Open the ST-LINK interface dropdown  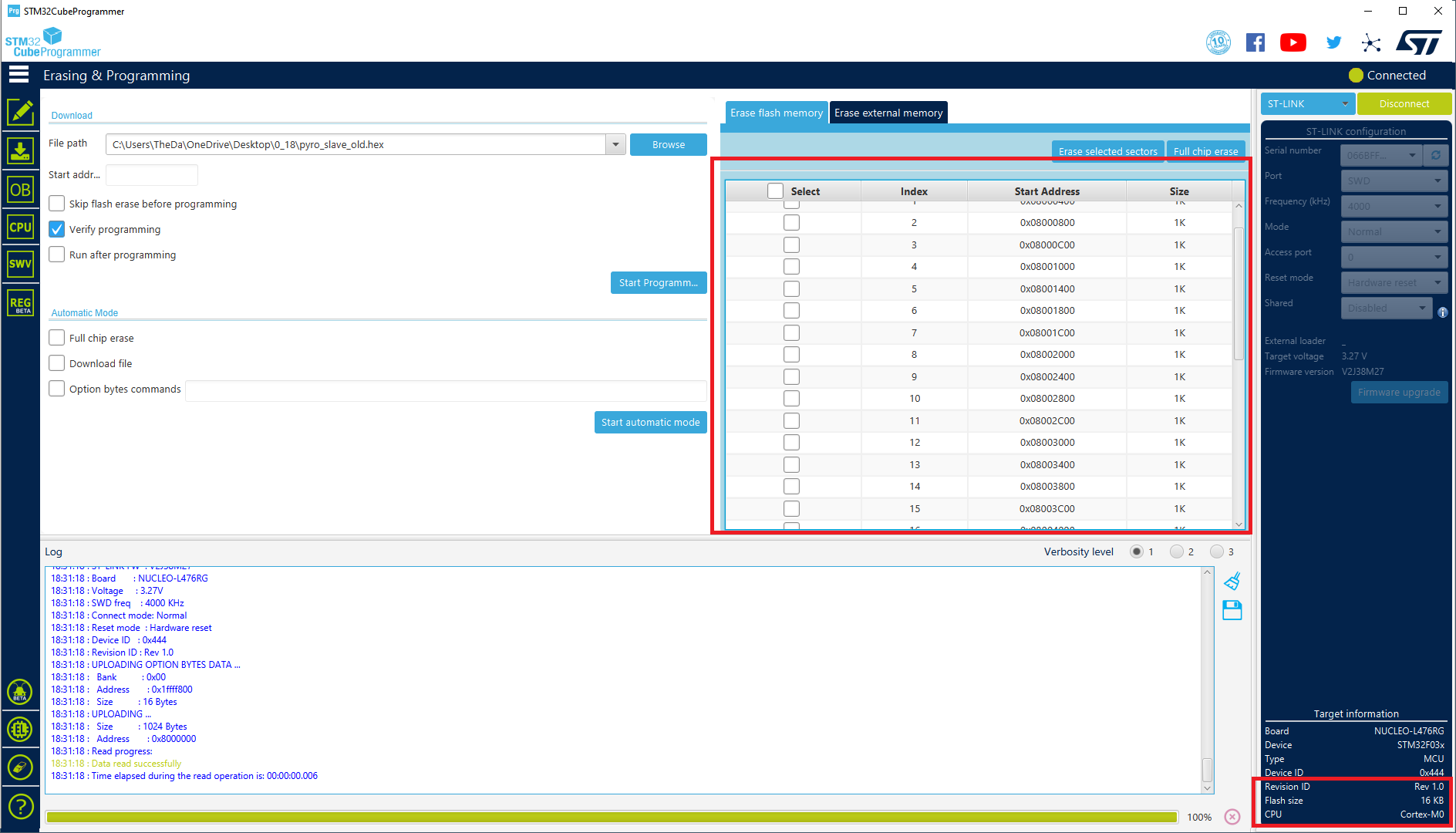1308,103
